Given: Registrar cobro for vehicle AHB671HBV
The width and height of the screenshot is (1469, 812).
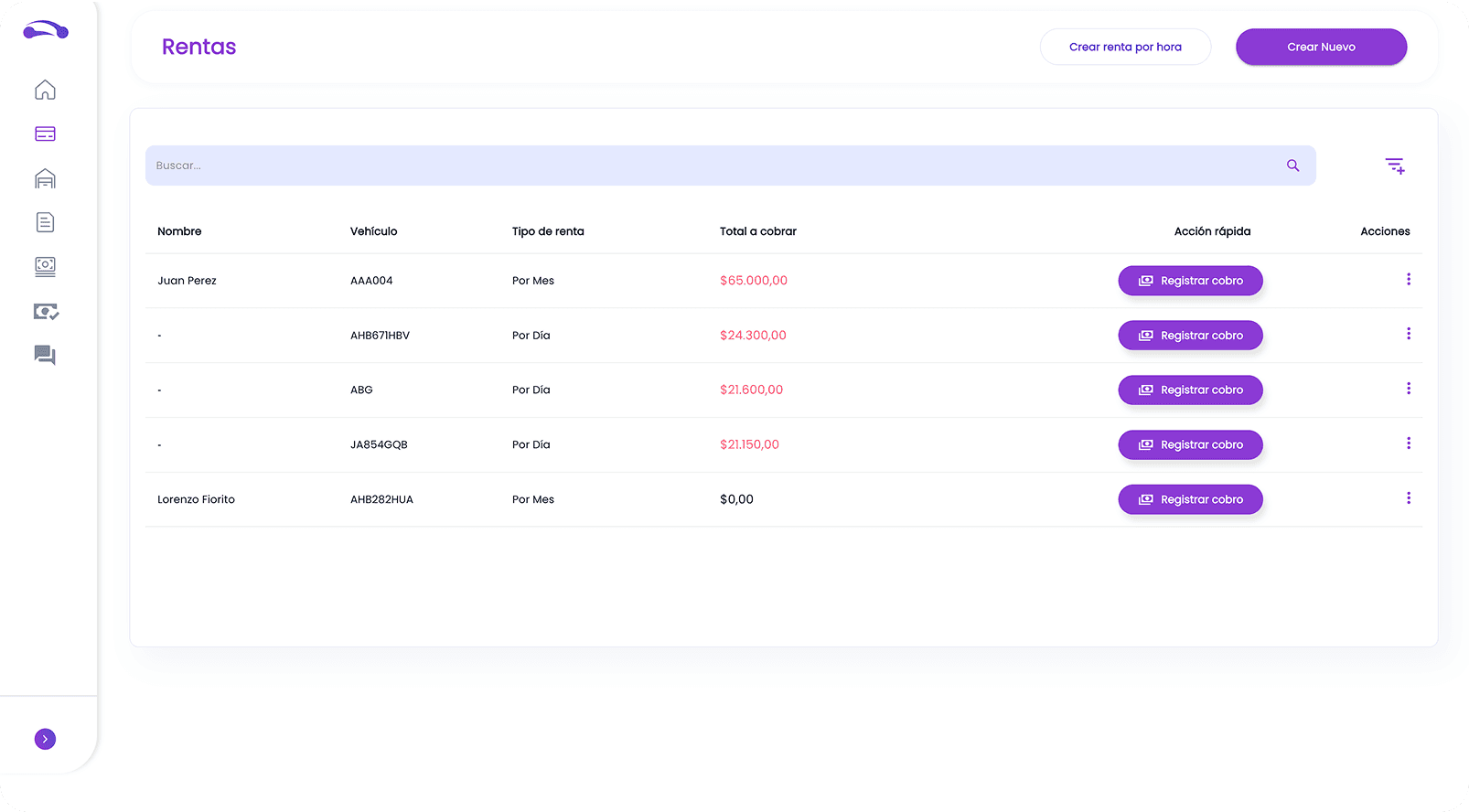Looking at the screenshot, I should click(1190, 336).
